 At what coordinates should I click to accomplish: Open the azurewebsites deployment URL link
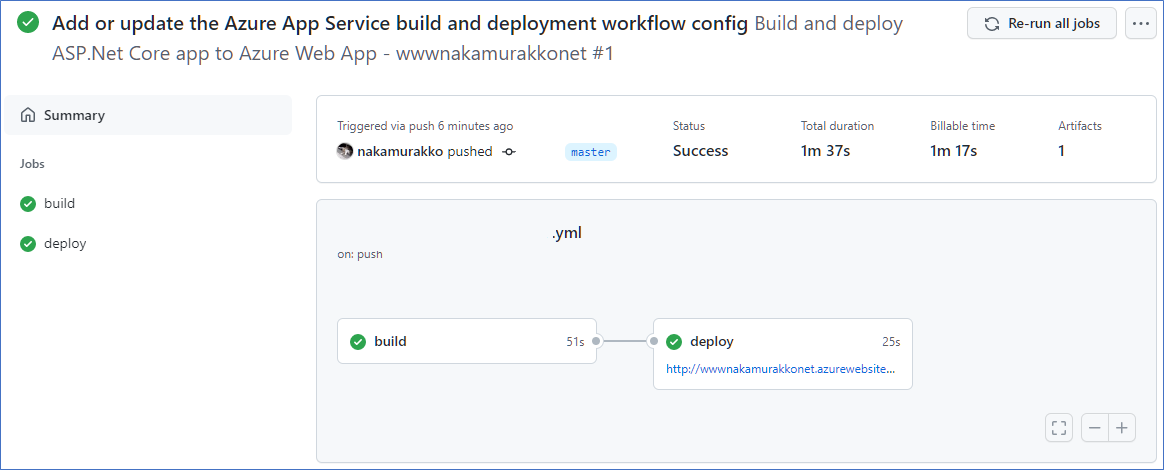point(780,368)
